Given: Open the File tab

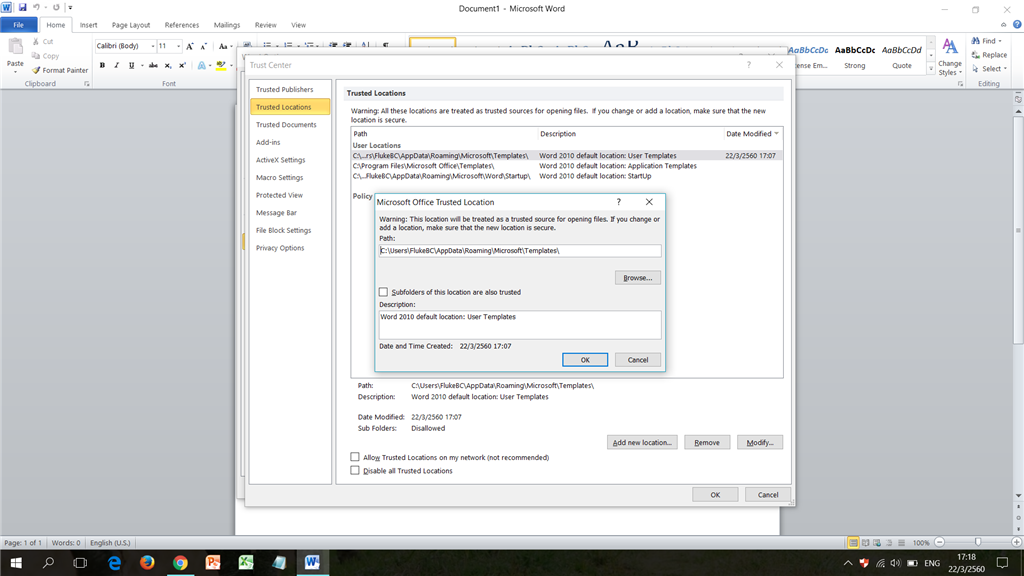Looking at the screenshot, I should tap(19, 25).
